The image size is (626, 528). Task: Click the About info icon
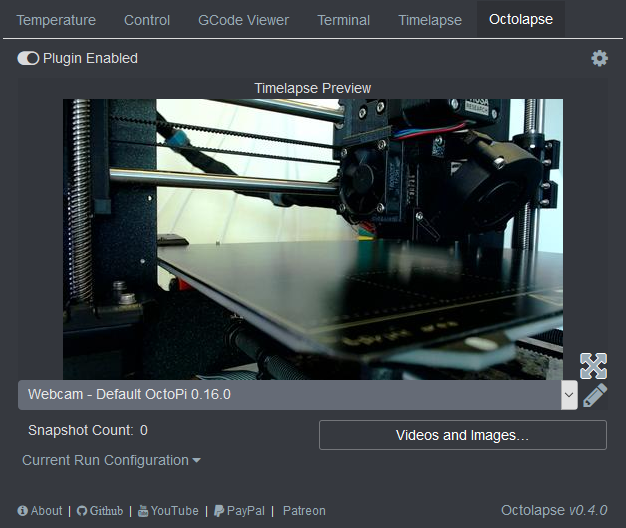click(x=23, y=511)
